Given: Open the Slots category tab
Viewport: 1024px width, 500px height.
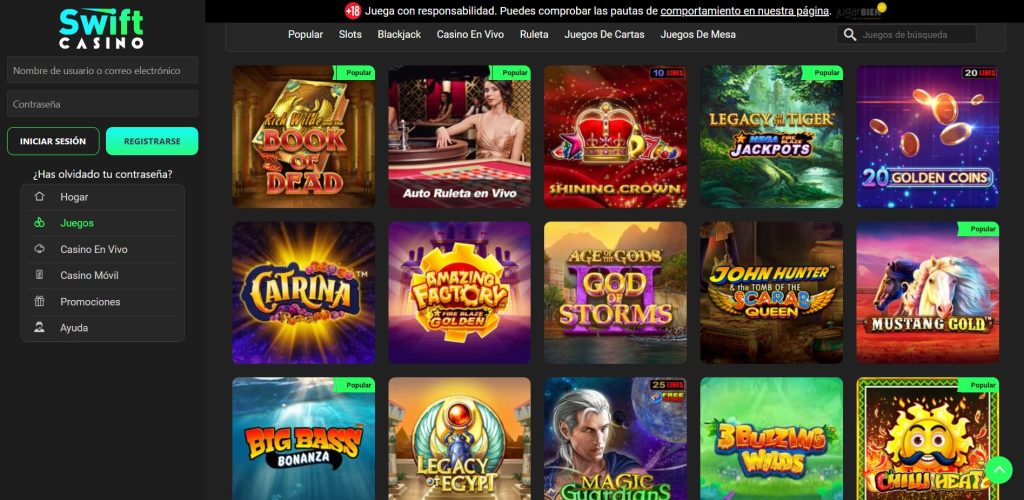Looking at the screenshot, I should click(350, 35).
